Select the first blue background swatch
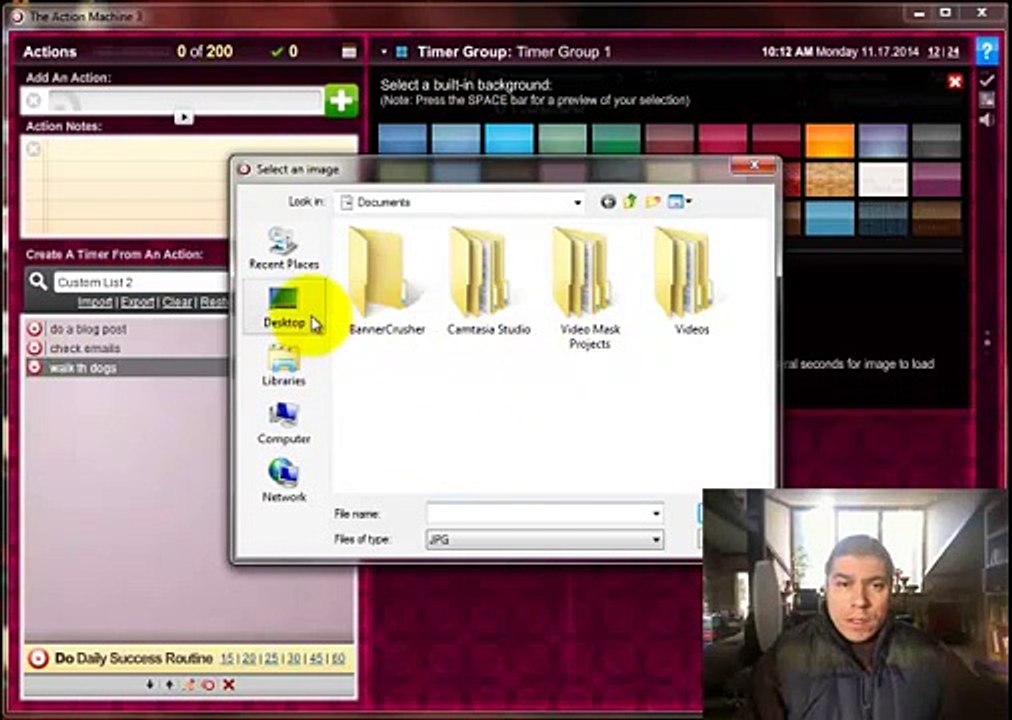 [x=402, y=141]
